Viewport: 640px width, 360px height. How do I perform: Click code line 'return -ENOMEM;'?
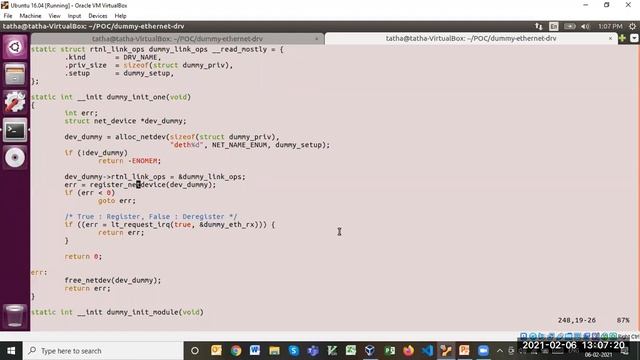pos(130,161)
